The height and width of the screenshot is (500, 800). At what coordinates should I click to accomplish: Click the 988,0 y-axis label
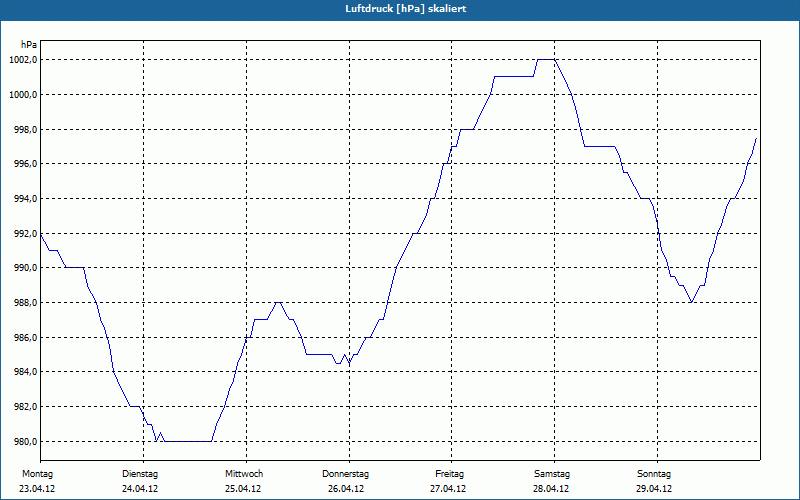pos(25,303)
